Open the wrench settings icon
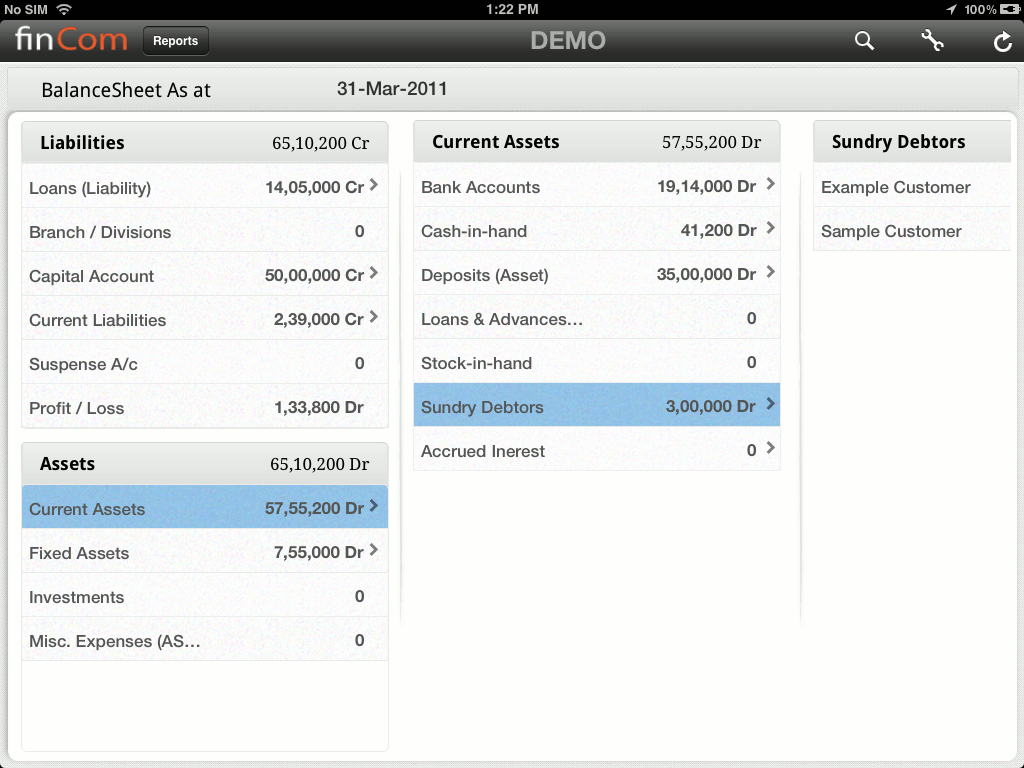Viewport: 1024px width, 768px height. 932,41
